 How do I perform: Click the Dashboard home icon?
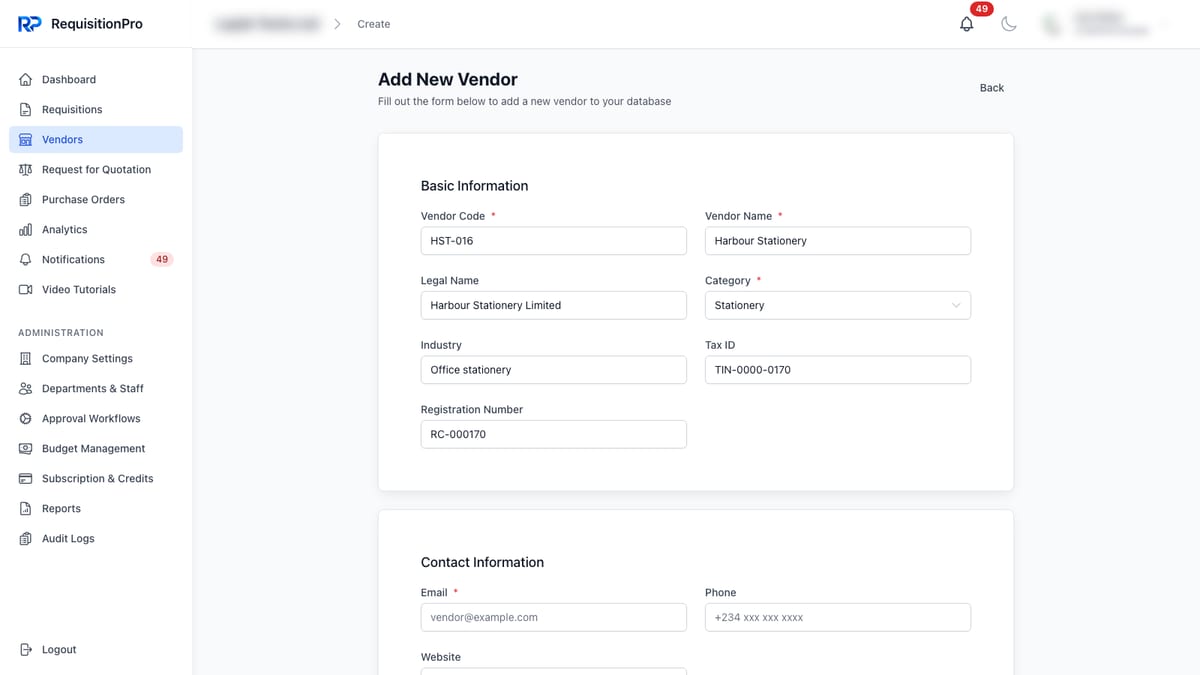pos(26,80)
